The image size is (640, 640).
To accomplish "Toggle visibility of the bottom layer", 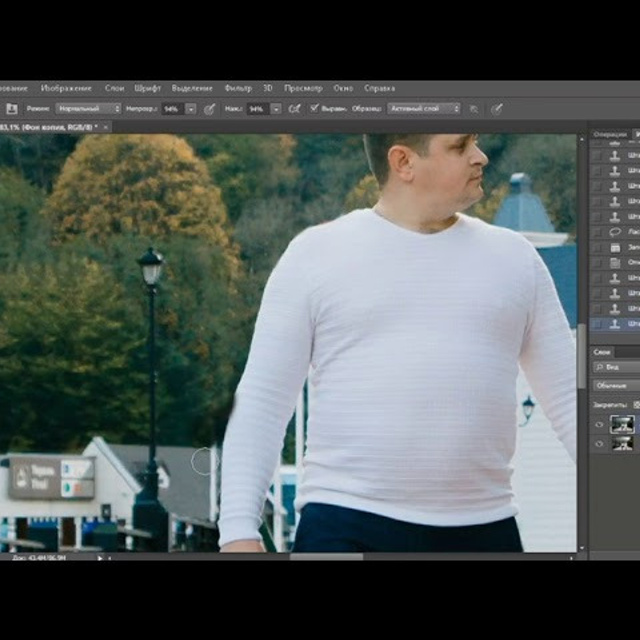I will click(x=600, y=443).
